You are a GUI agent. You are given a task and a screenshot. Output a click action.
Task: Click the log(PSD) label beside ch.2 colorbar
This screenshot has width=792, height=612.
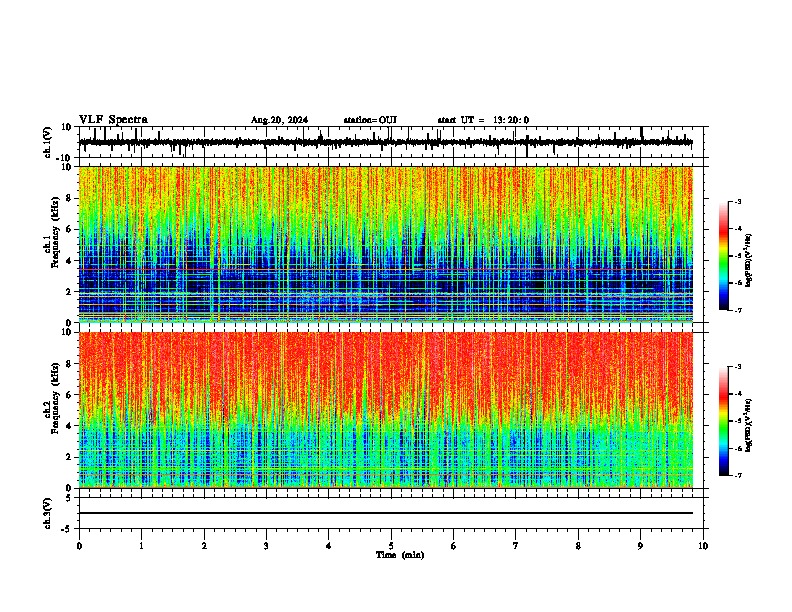pos(748,425)
